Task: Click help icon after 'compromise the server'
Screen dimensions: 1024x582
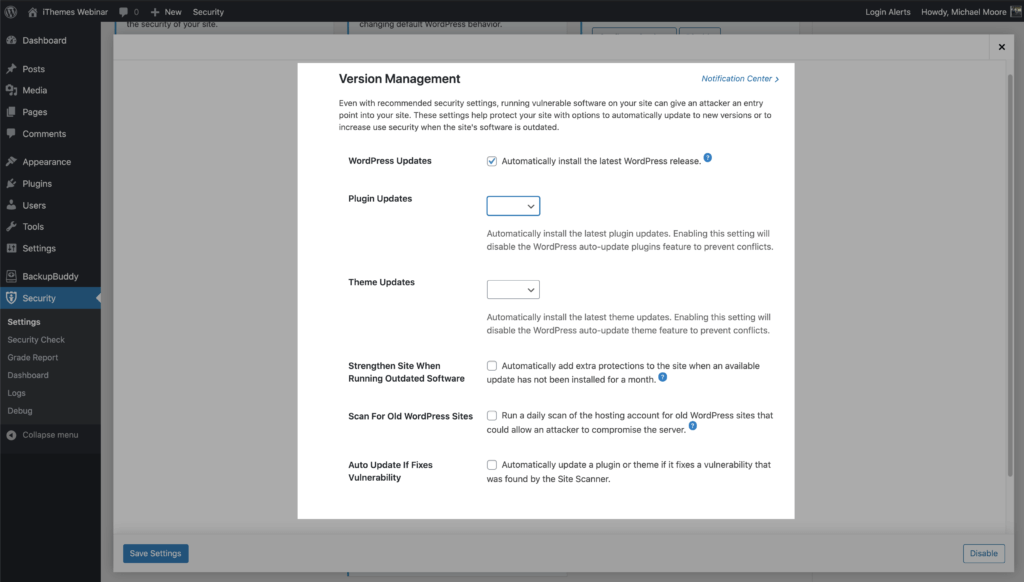Action: [693, 426]
